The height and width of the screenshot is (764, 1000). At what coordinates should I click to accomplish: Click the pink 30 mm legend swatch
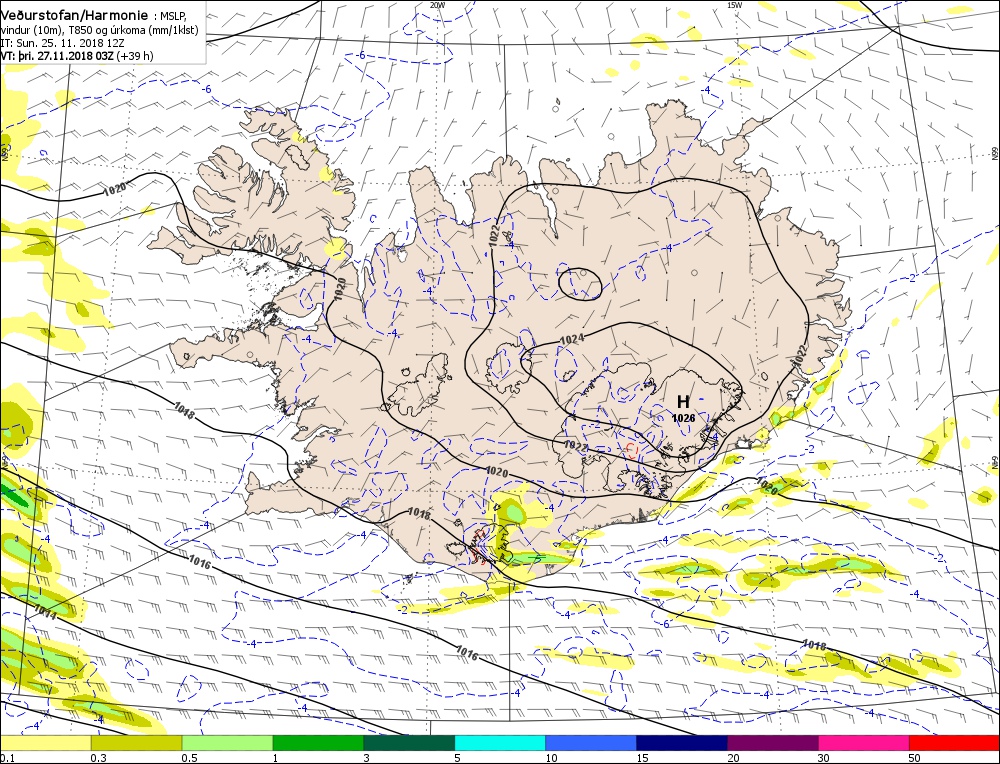pyautogui.click(x=864, y=742)
